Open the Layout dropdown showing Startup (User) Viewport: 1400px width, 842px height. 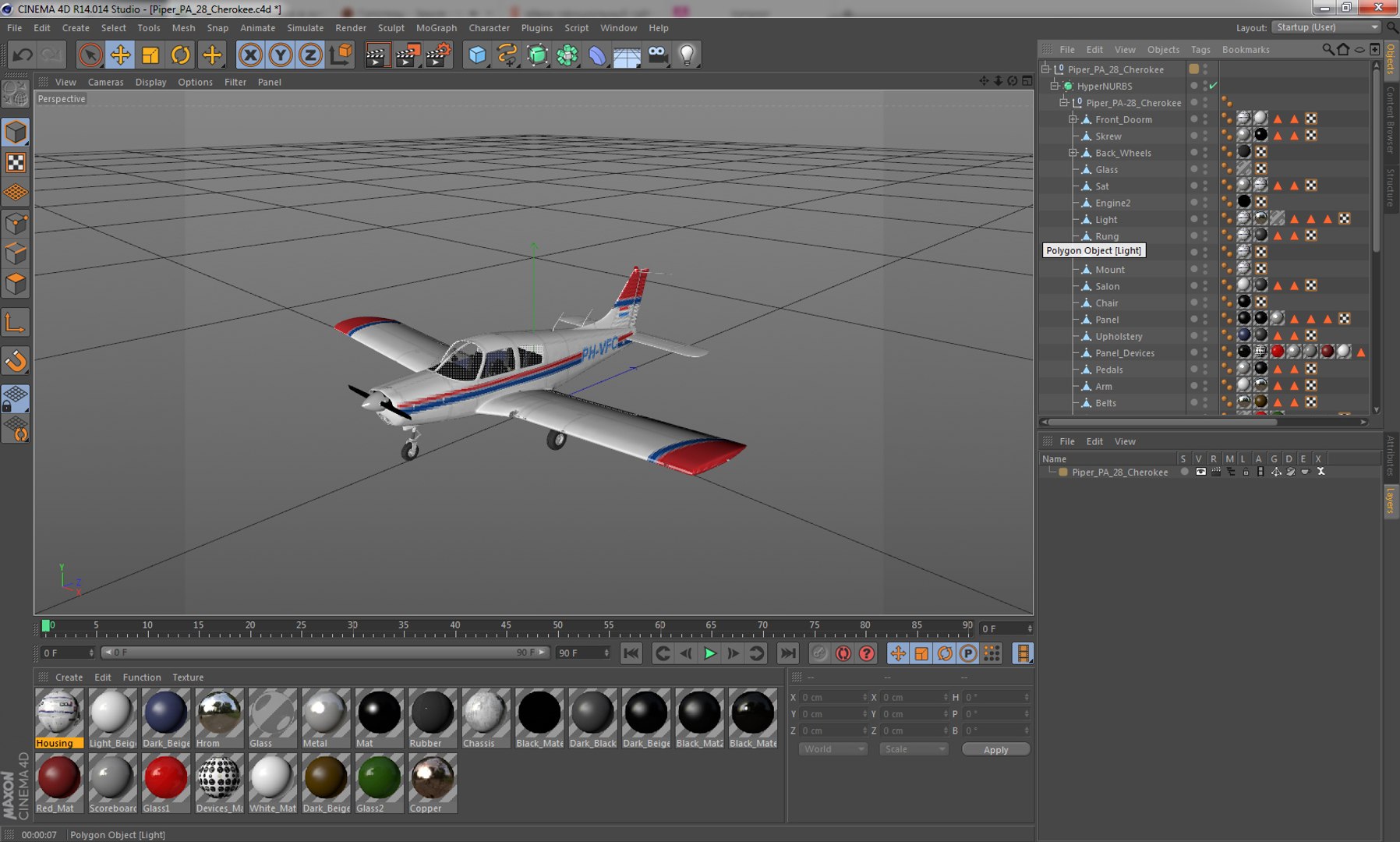click(1326, 27)
